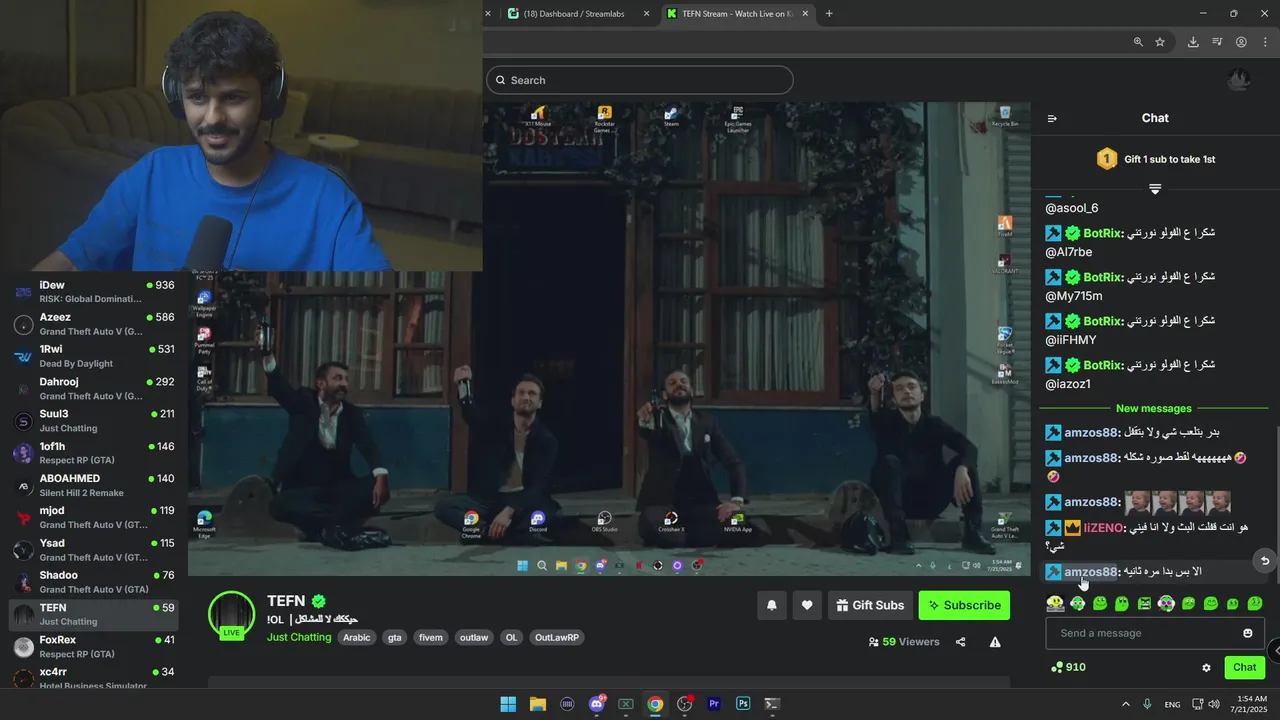
Task: Click the microphone icon in system tray
Action: (x=1147, y=704)
